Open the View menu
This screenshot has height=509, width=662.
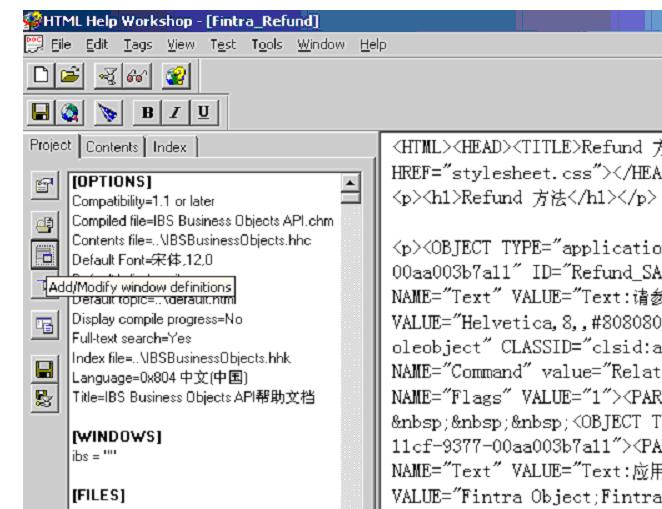click(181, 45)
